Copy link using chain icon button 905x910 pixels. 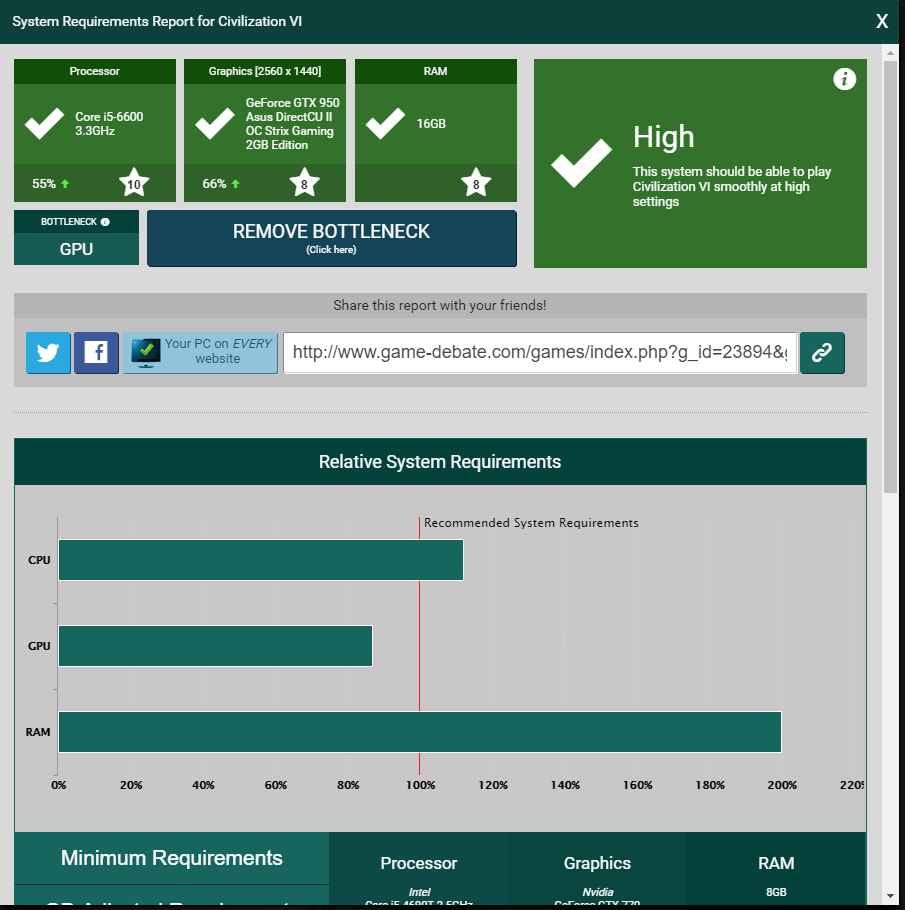(822, 352)
